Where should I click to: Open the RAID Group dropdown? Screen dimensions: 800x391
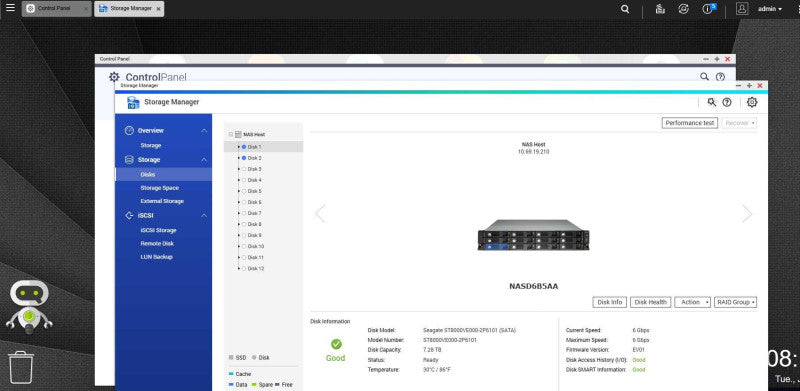tap(735, 302)
